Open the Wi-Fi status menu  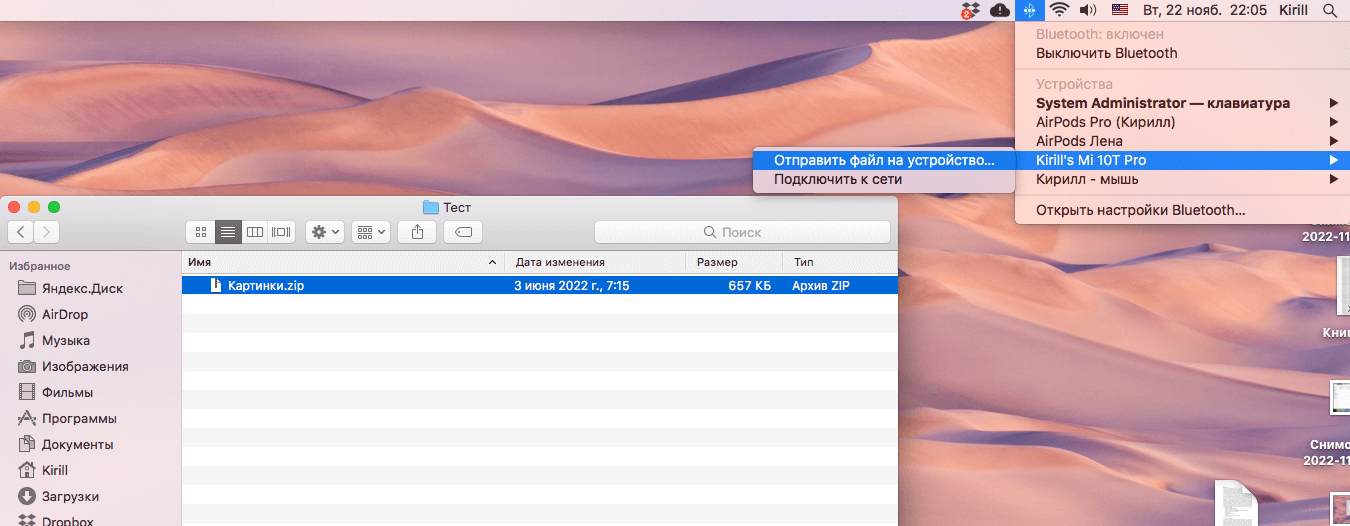coord(1060,10)
